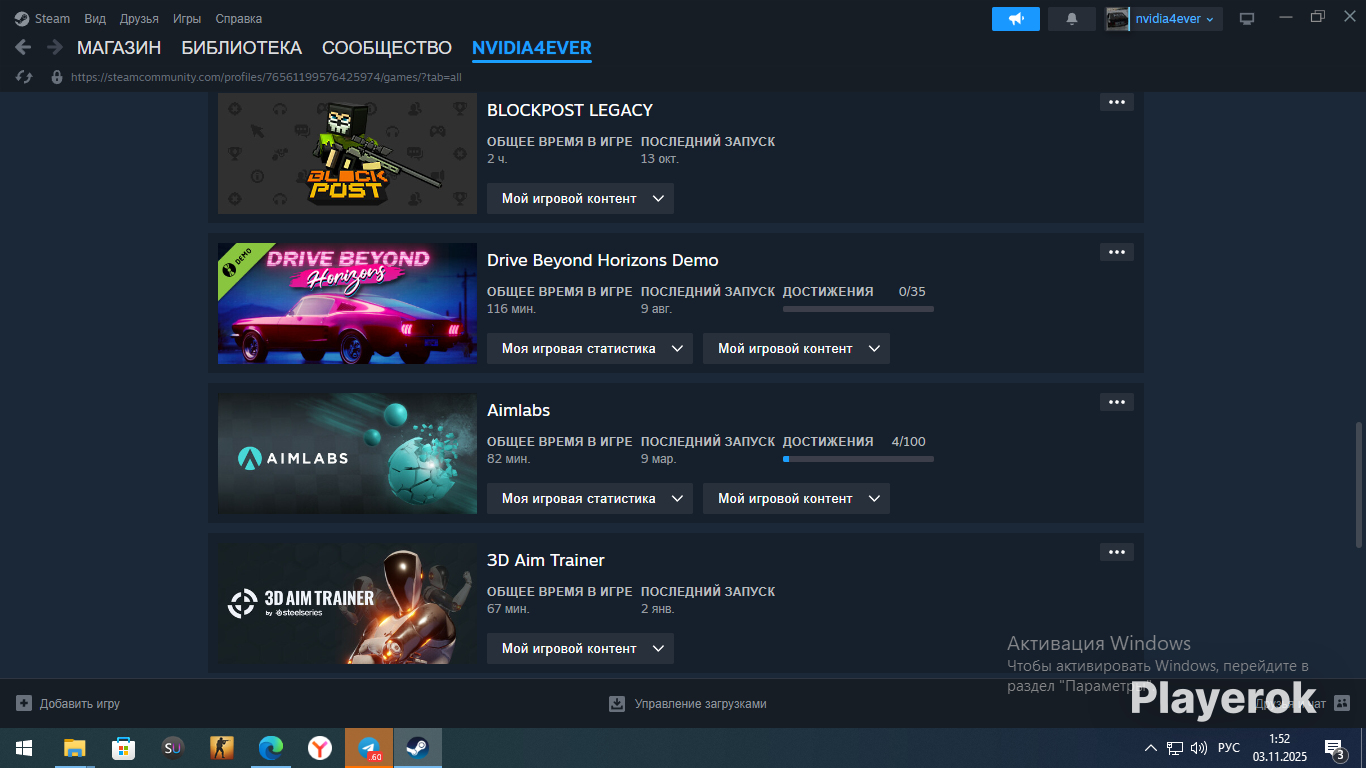Open Windows notification center icon

[x=1334, y=748]
